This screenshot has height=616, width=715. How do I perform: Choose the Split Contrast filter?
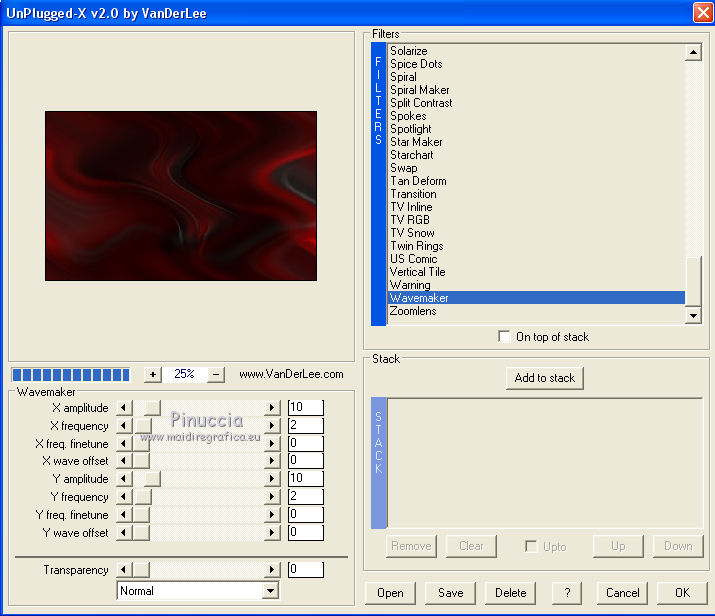[x=421, y=103]
